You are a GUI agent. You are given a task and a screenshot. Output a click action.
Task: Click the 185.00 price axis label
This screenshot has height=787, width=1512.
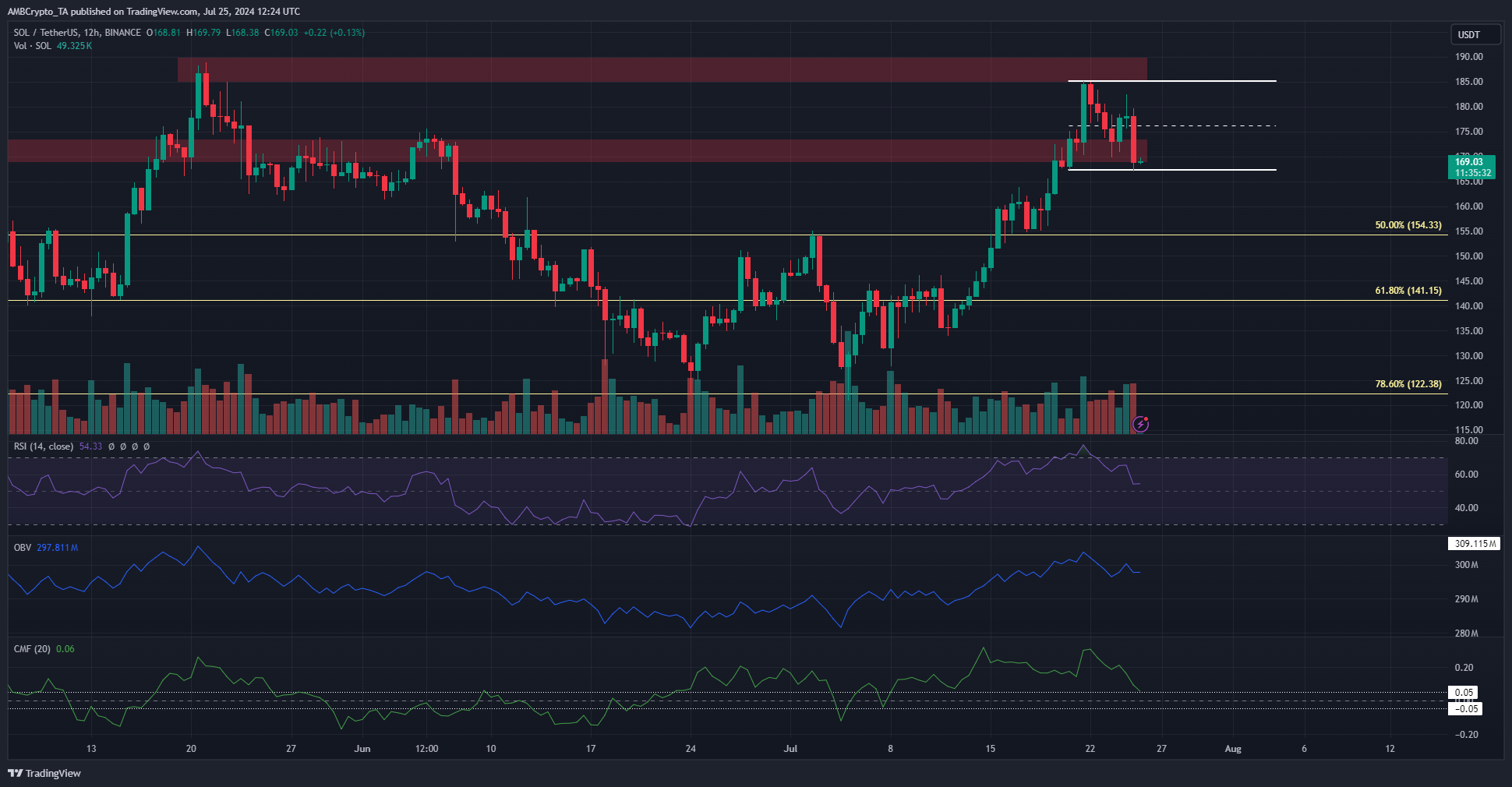point(1469,82)
